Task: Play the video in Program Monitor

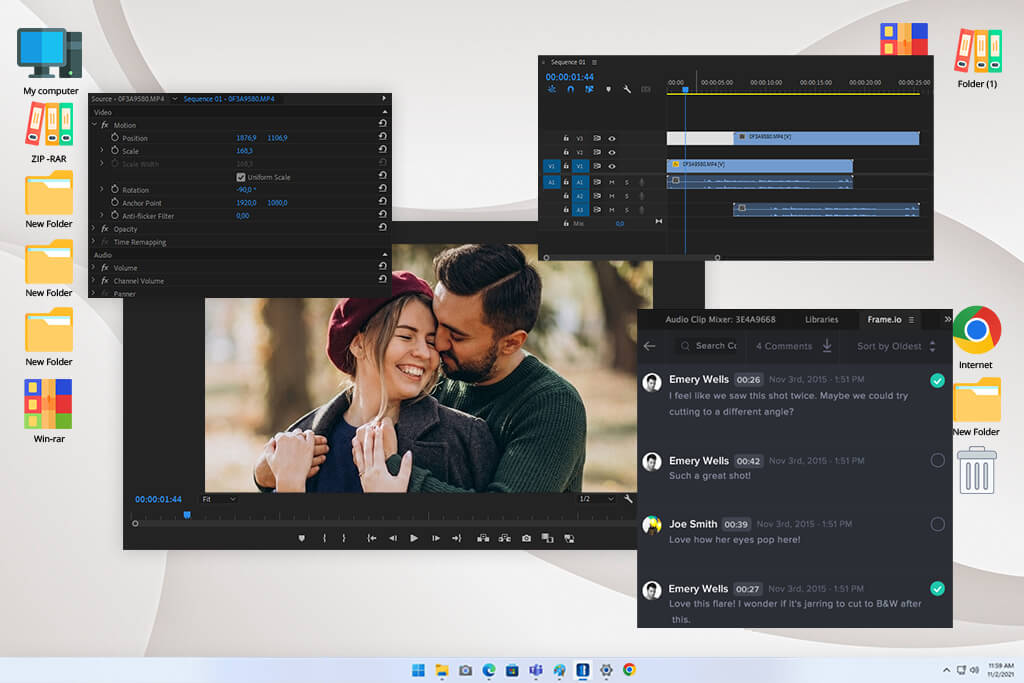Action: [x=414, y=538]
